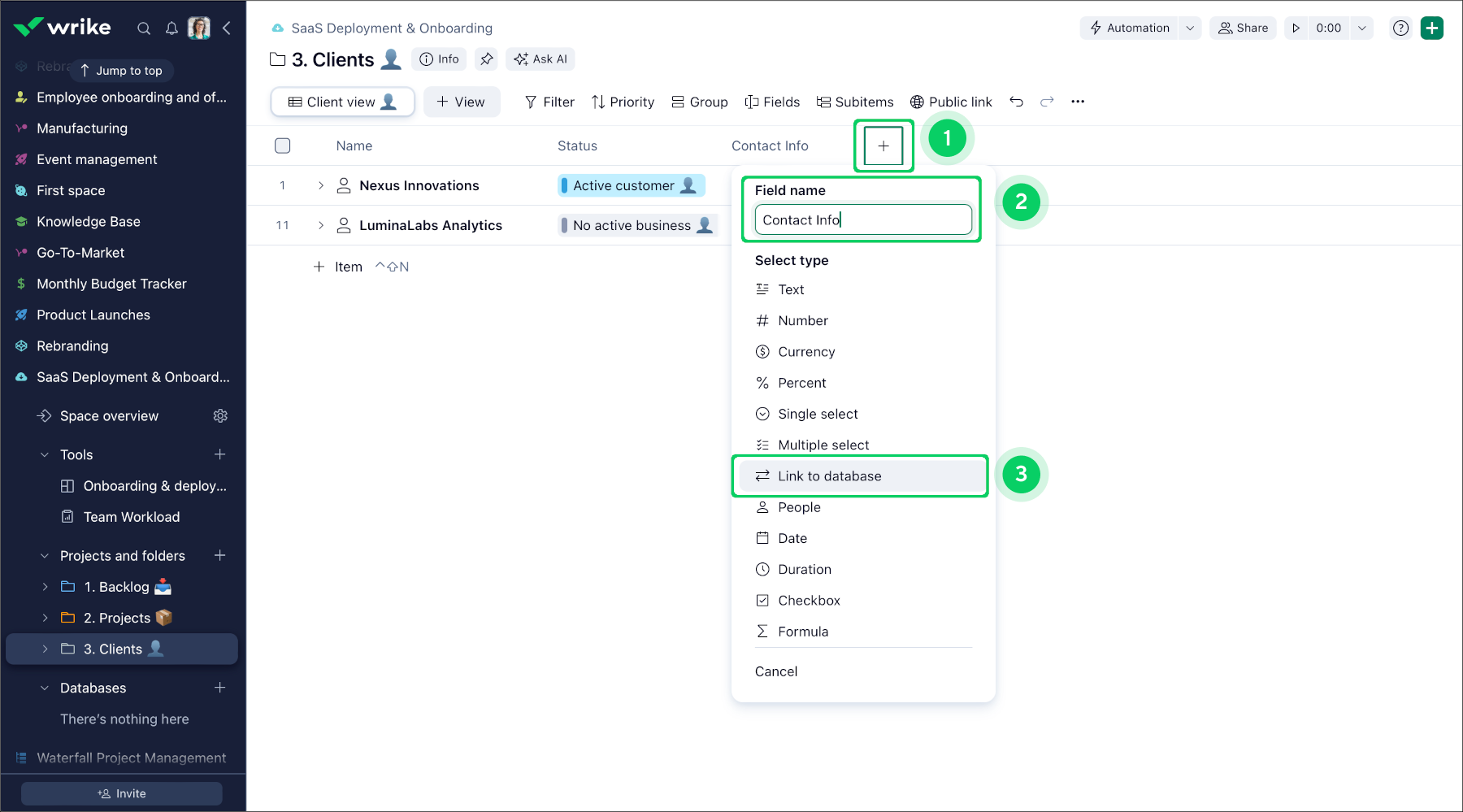Switch to the Team Workload tool

130,516
